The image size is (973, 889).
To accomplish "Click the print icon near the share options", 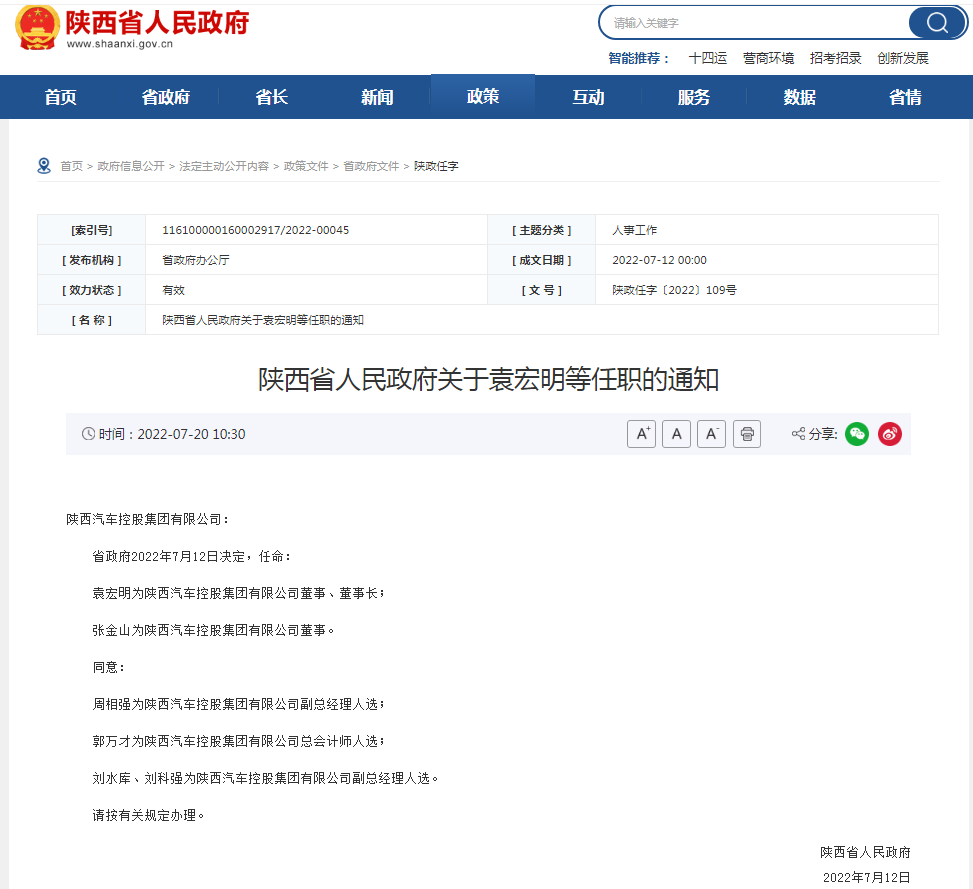I will click(x=747, y=433).
